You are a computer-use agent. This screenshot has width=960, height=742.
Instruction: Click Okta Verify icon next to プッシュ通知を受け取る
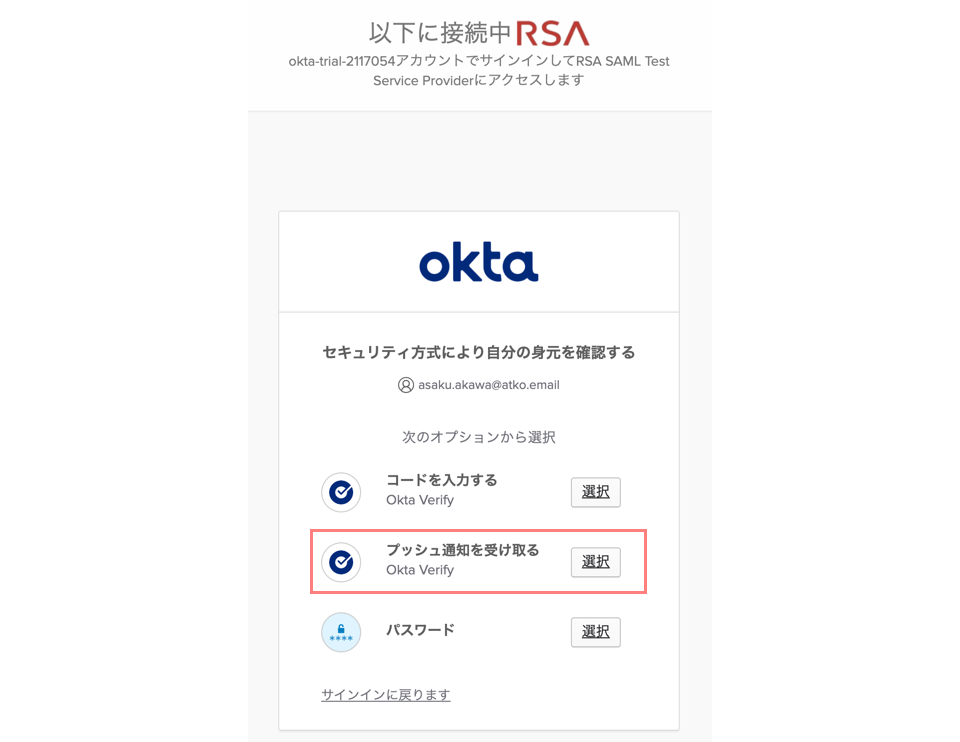[x=341, y=562]
